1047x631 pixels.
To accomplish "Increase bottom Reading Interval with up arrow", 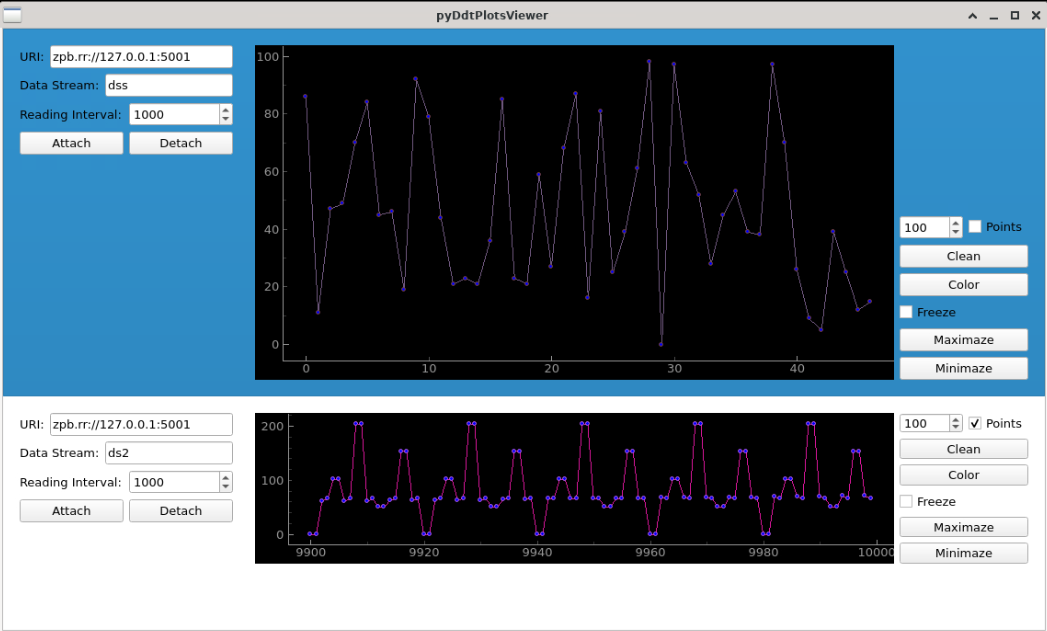I will [x=226, y=477].
